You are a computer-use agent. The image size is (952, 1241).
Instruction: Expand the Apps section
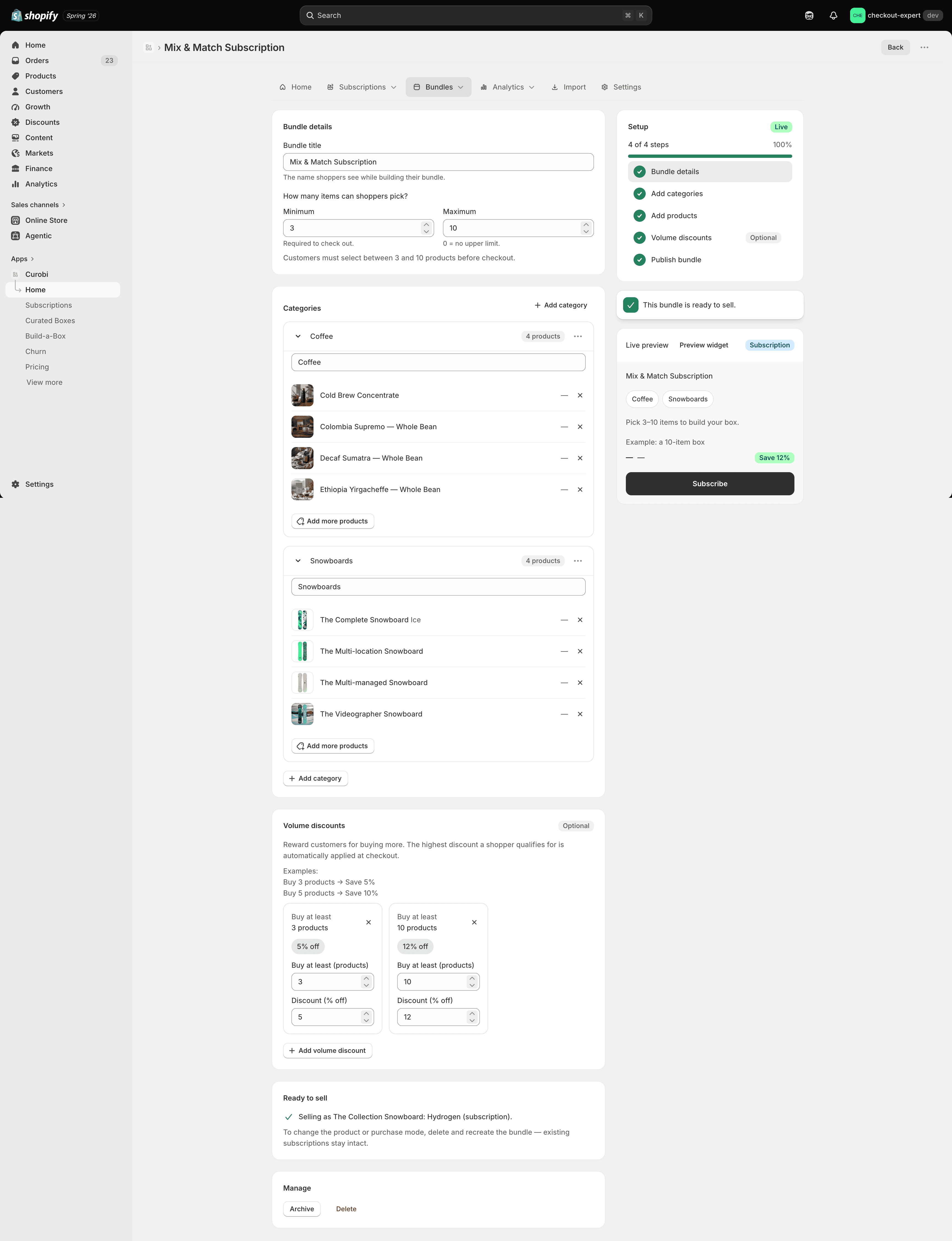[x=23, y=259]
